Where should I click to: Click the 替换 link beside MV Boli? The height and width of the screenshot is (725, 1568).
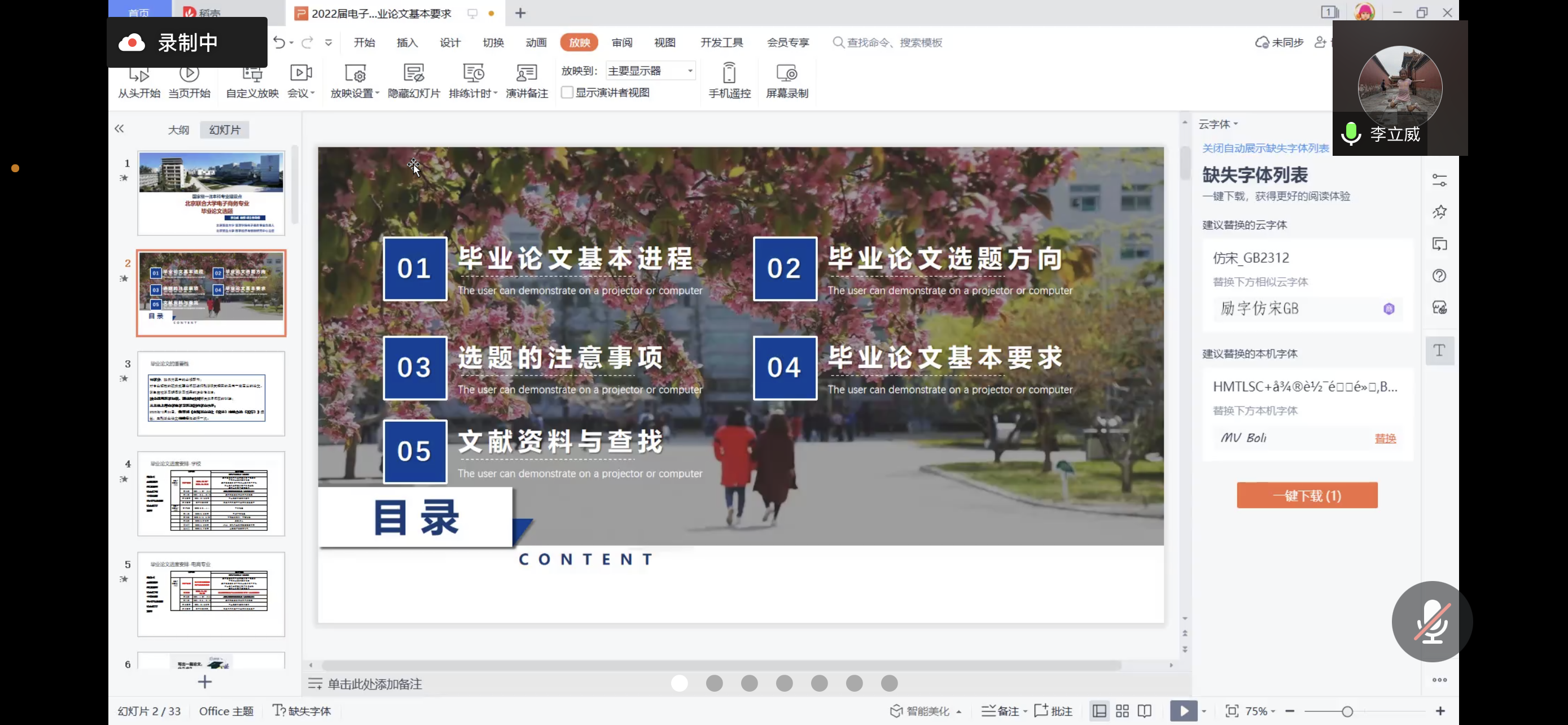pos(1385,438)
